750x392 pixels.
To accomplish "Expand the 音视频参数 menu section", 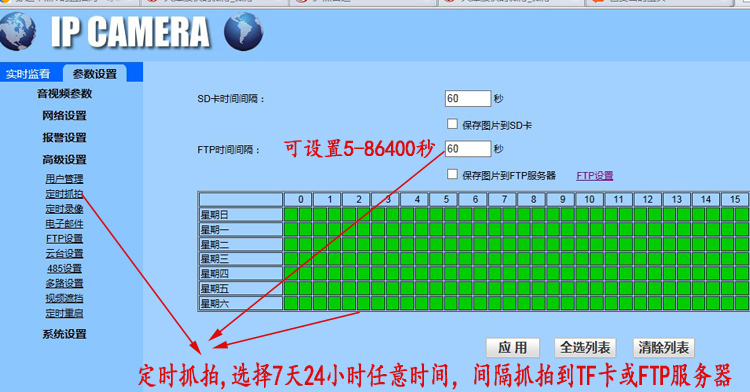I will (64, 94).
